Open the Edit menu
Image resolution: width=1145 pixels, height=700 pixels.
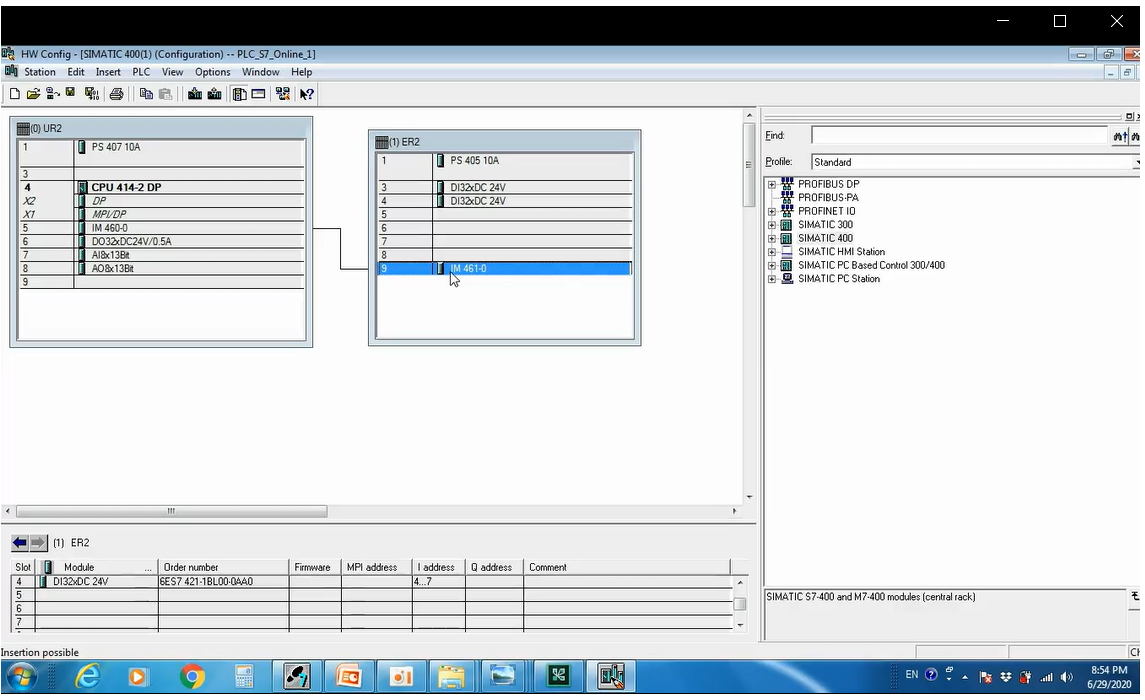pos(76,72)
